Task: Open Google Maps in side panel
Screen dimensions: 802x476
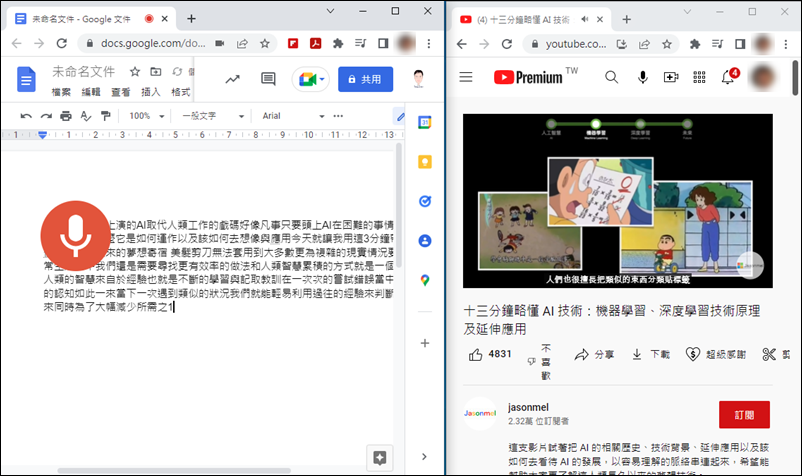Action: 425,280
